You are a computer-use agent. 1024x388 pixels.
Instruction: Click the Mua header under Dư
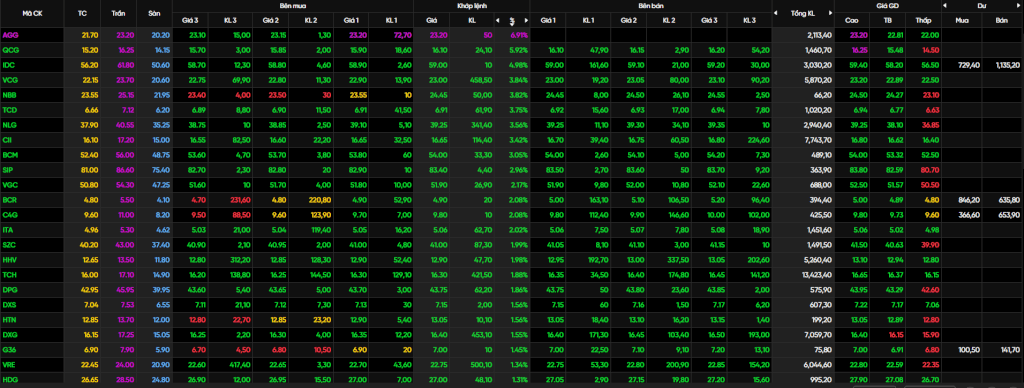point(962,20)
